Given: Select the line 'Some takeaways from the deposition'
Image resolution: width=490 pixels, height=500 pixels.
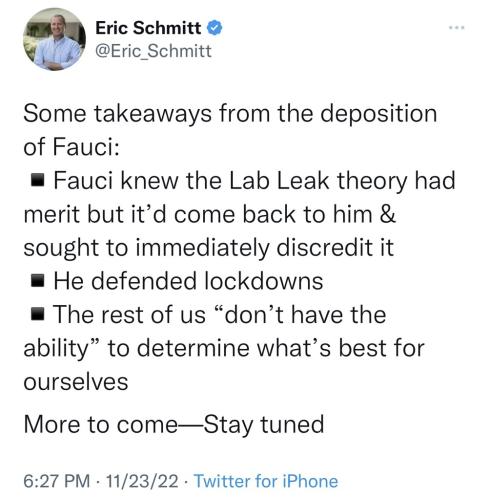Looking at the screenshot, I should (230, 114).
